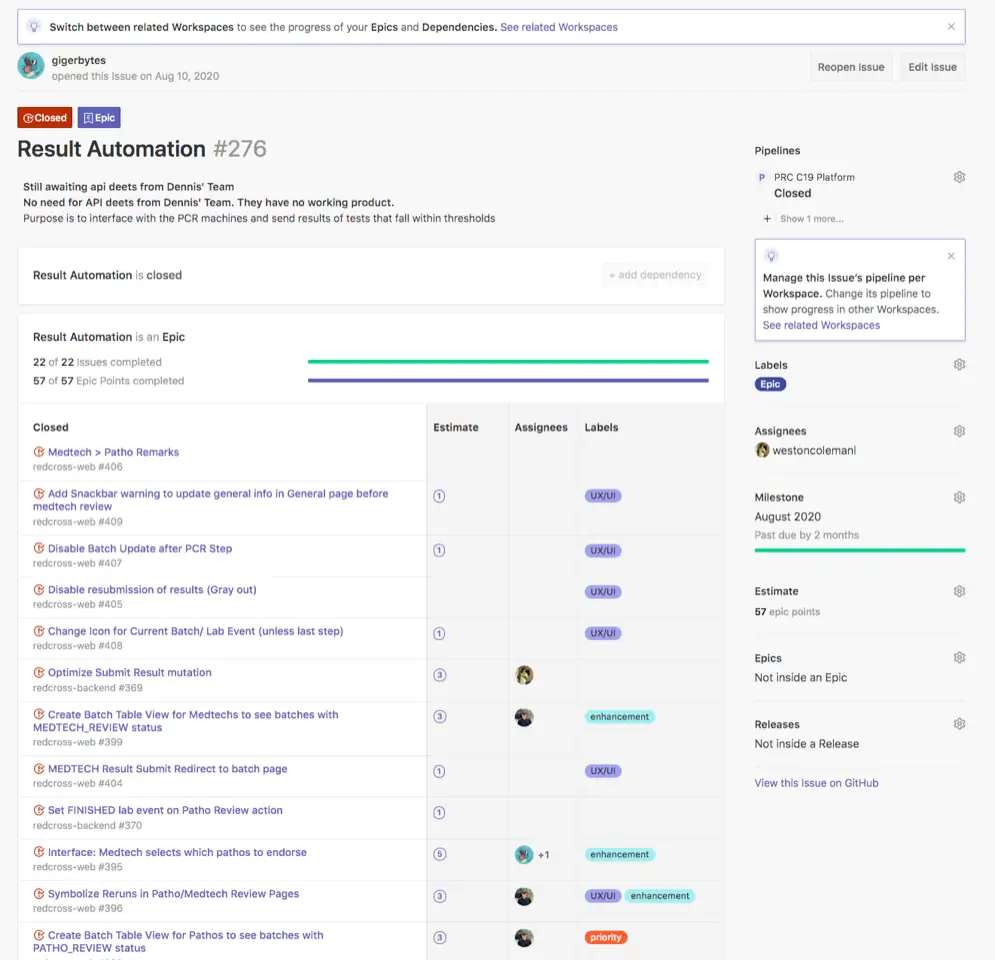The image size is (995, 960).
Task: Open Epics settings gear
Action: [959, 657]
